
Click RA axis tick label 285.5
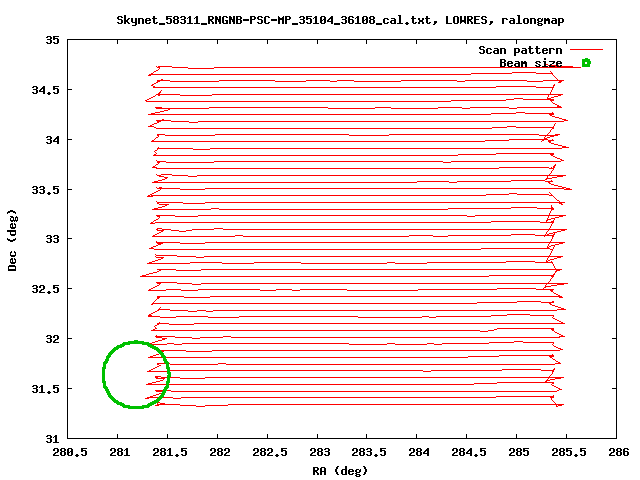pos(569,452)
